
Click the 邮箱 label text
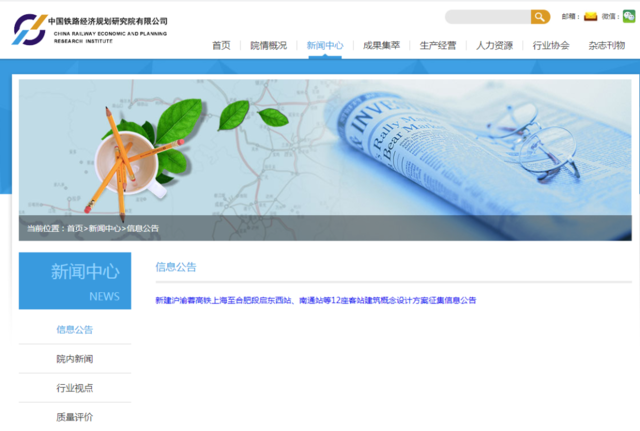click(570, 16)
